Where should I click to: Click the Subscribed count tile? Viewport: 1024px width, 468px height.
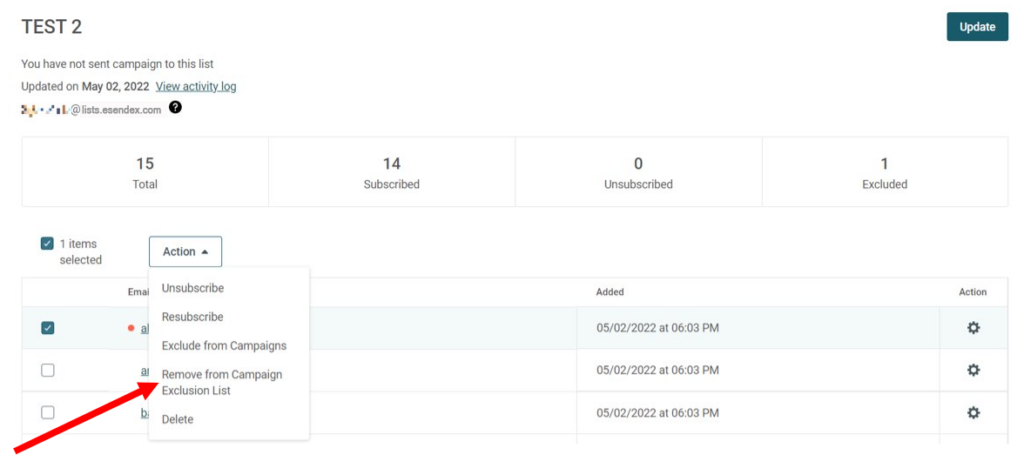[391, 172]
